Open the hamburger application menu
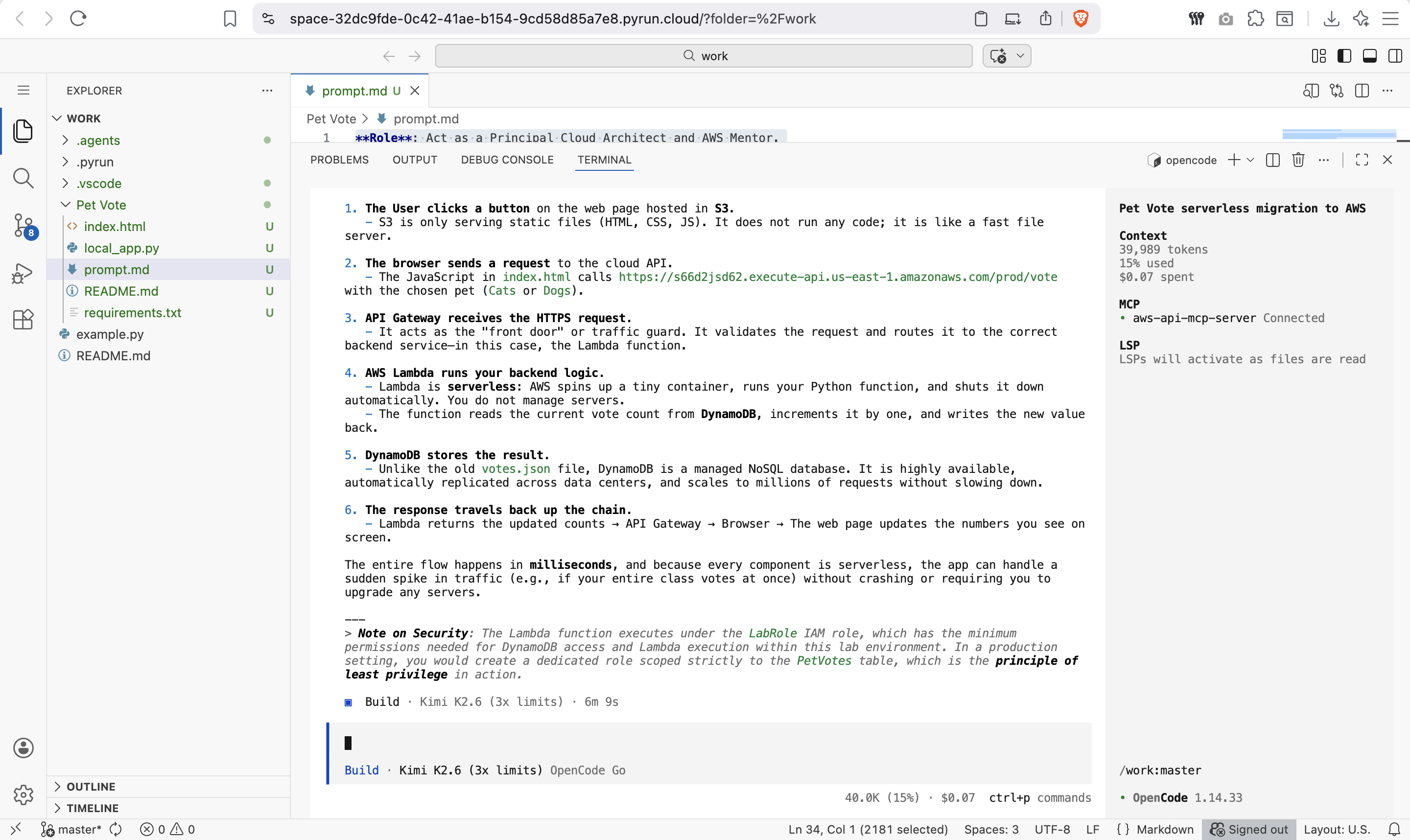1410x840 pixels. [23, 90]
